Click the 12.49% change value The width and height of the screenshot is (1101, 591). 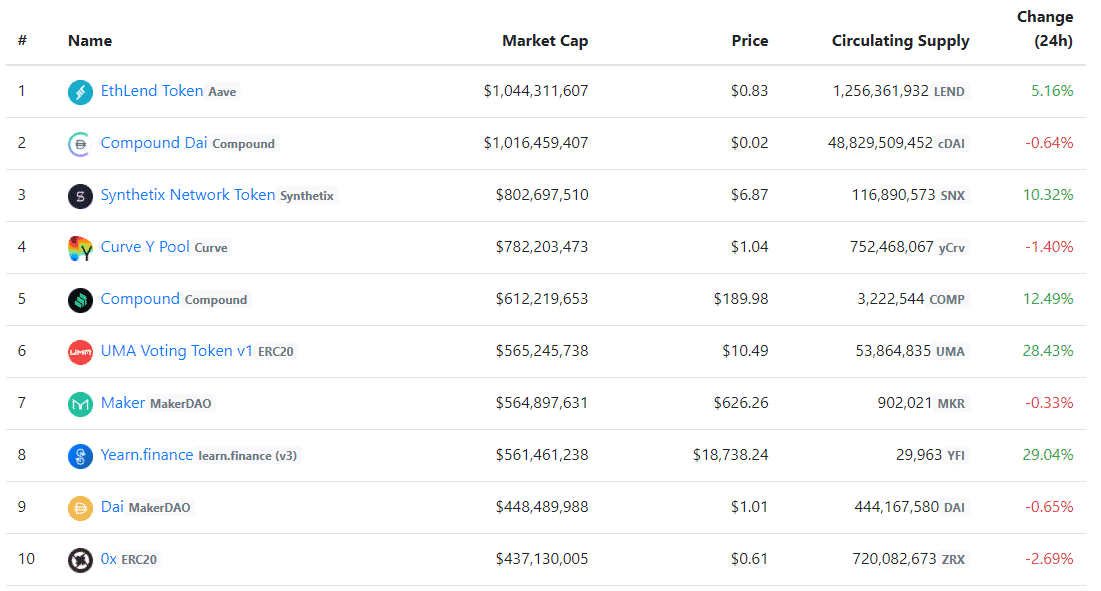pyautogui.click(x=1048, y=298)
